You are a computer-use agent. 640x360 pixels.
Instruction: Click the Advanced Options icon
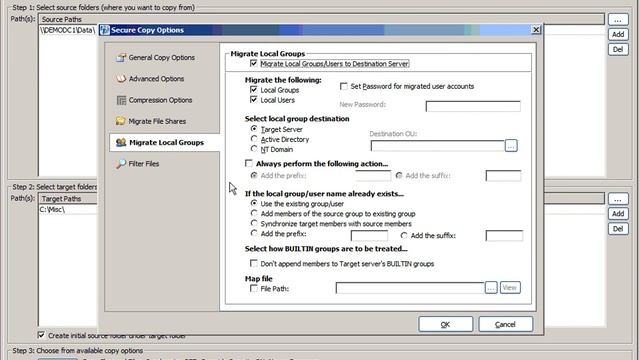click(x=121, y=79)
